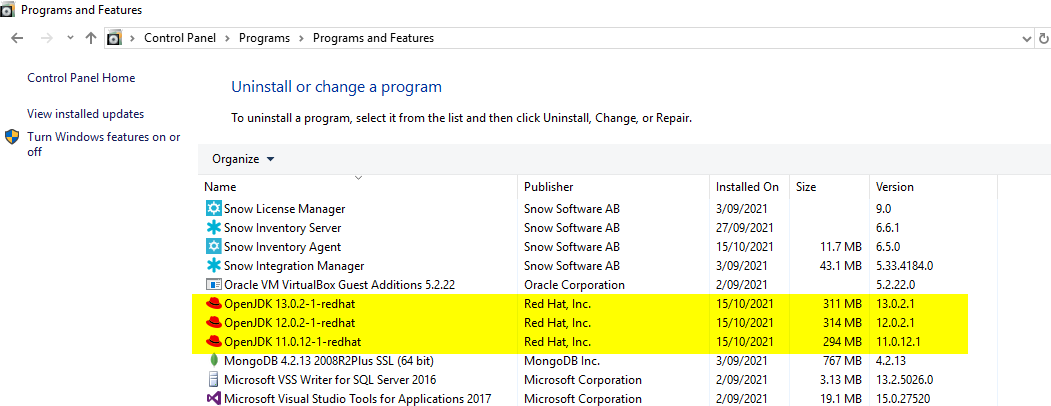Viewport: 1051px width, 406px height.
Task: Click the OpenJDK 11.0.12-1-redhat red hat icon
Action: point(213,342)
